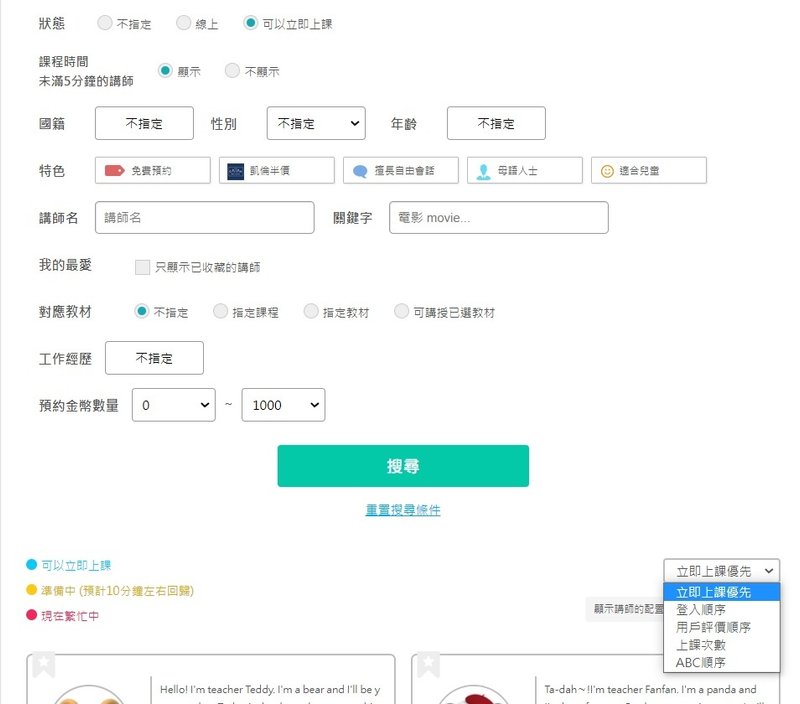
Task: Toggle the 擅長自由會話 feature filter
Action: click(x=401, y=170)
